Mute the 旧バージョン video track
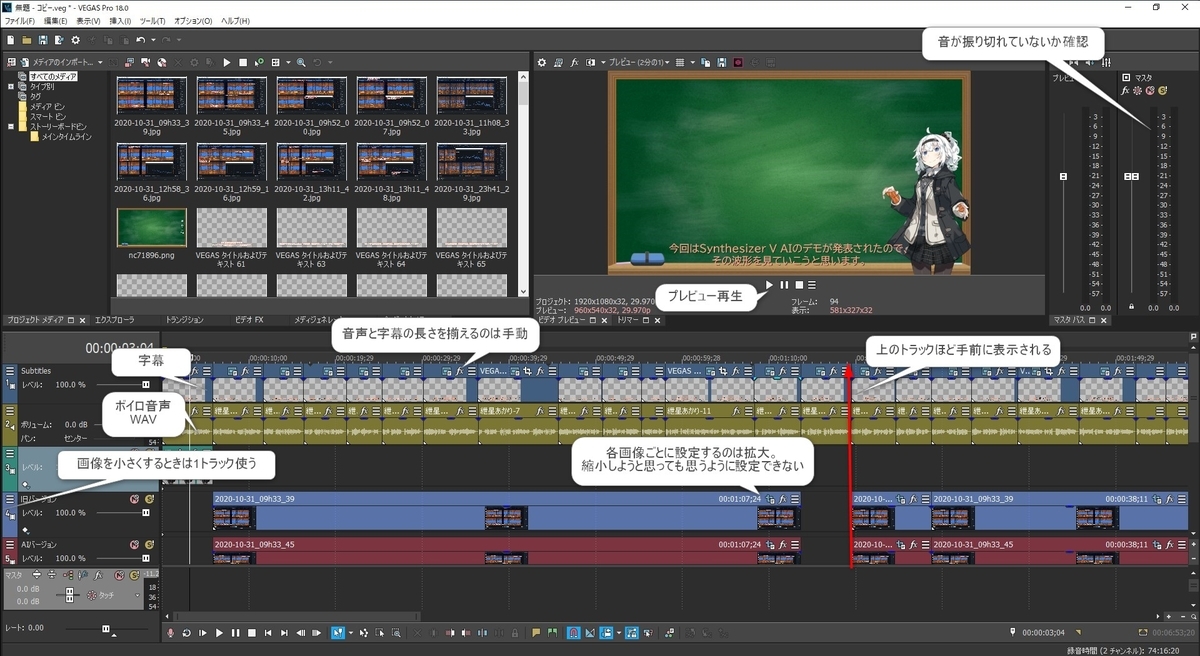 (134, 499)
